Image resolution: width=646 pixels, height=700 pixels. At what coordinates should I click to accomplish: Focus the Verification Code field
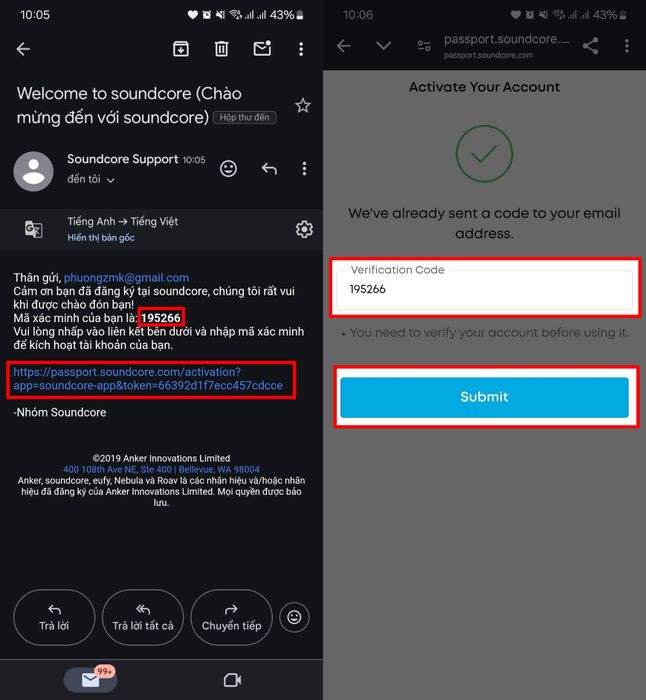484,289
